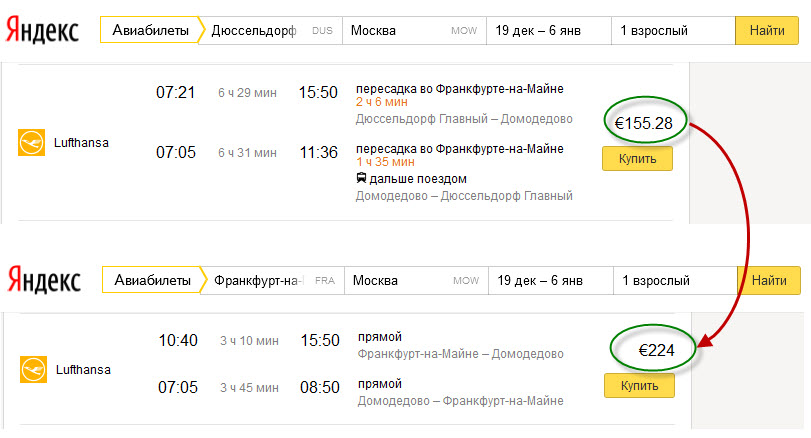Click the Lufthansa logo in the Düsseldorf result
This screenshot has width=811, height=438.
click(x=32, y=142)
